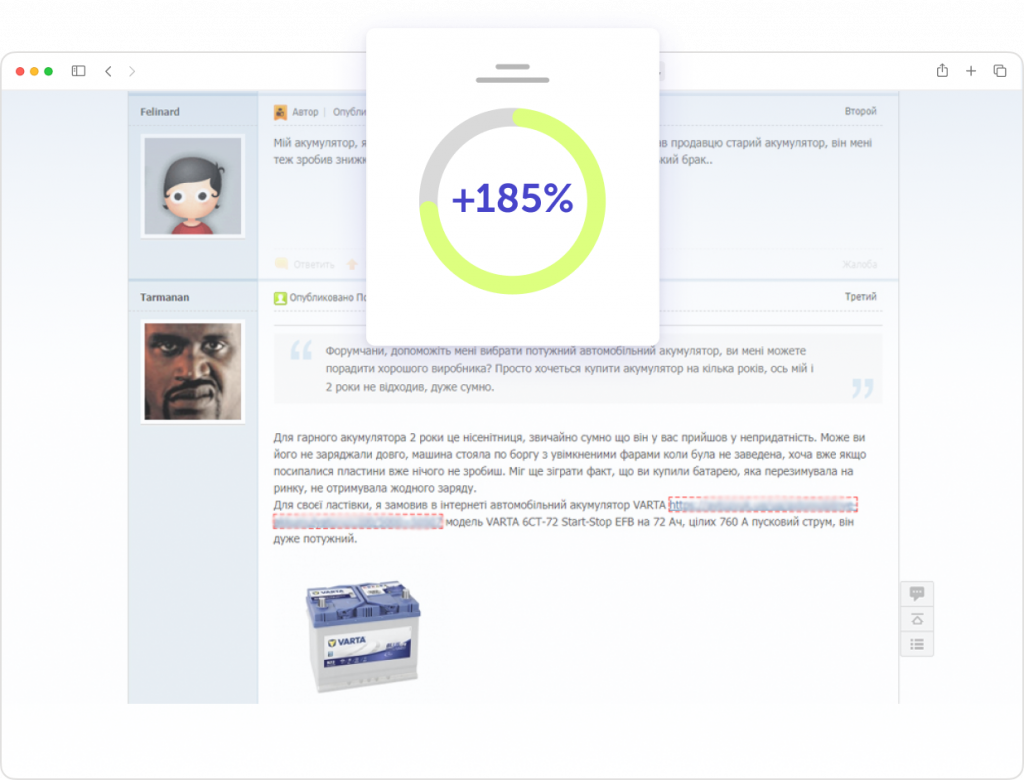This screenshot has height=780, width=1024.
Task: Click the green Опубликовано post icon
Action: coord(281,298)
